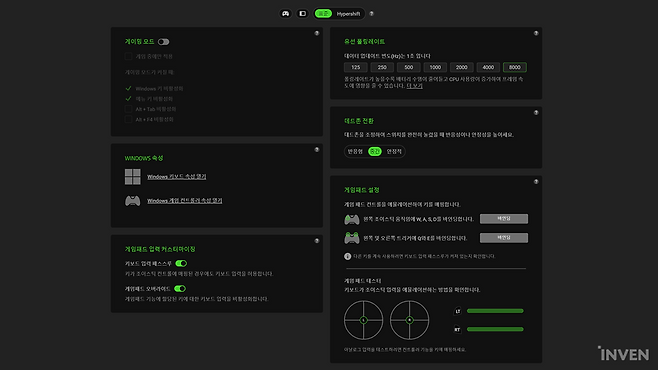
Task: Open the Windows game controller properties link
Action: coord(185,201)
